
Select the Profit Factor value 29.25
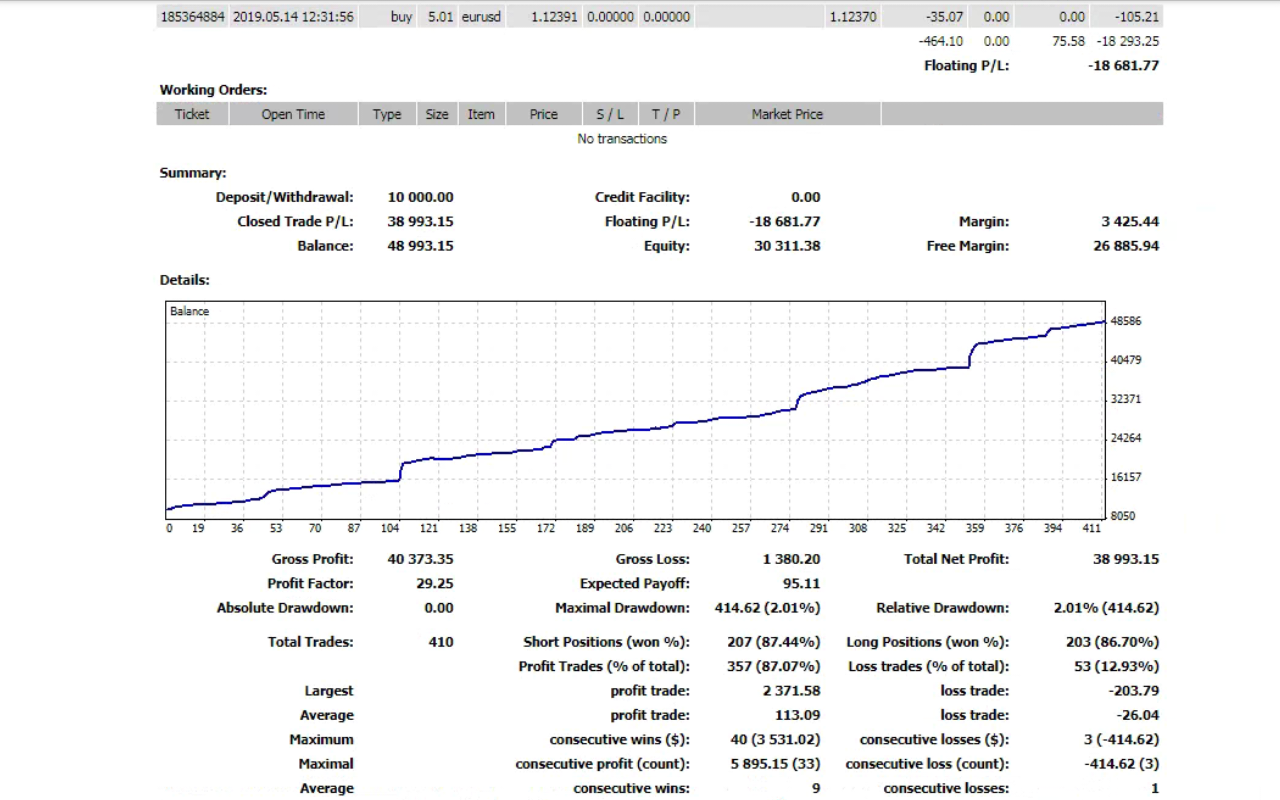(x=434, y=584)
